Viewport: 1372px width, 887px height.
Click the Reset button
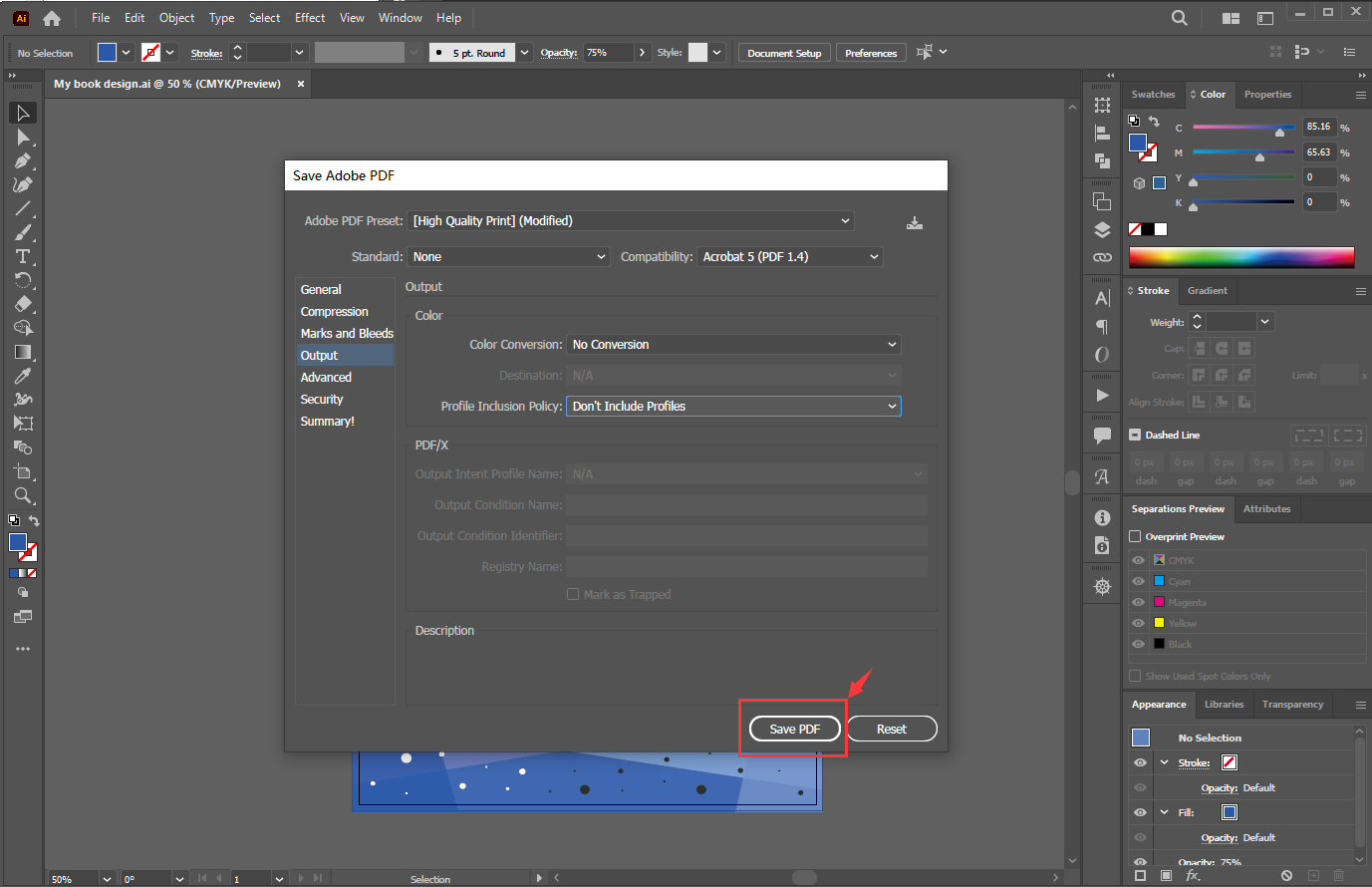(892, 729)
